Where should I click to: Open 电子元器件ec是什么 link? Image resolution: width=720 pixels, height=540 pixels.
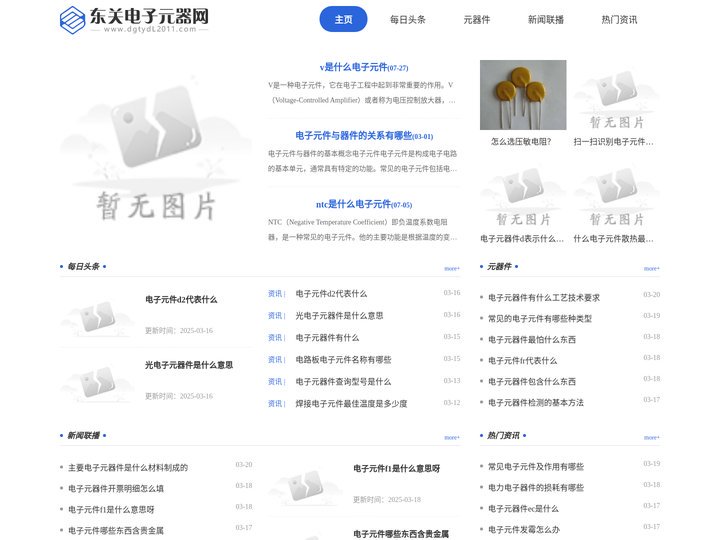pos(523,509)
